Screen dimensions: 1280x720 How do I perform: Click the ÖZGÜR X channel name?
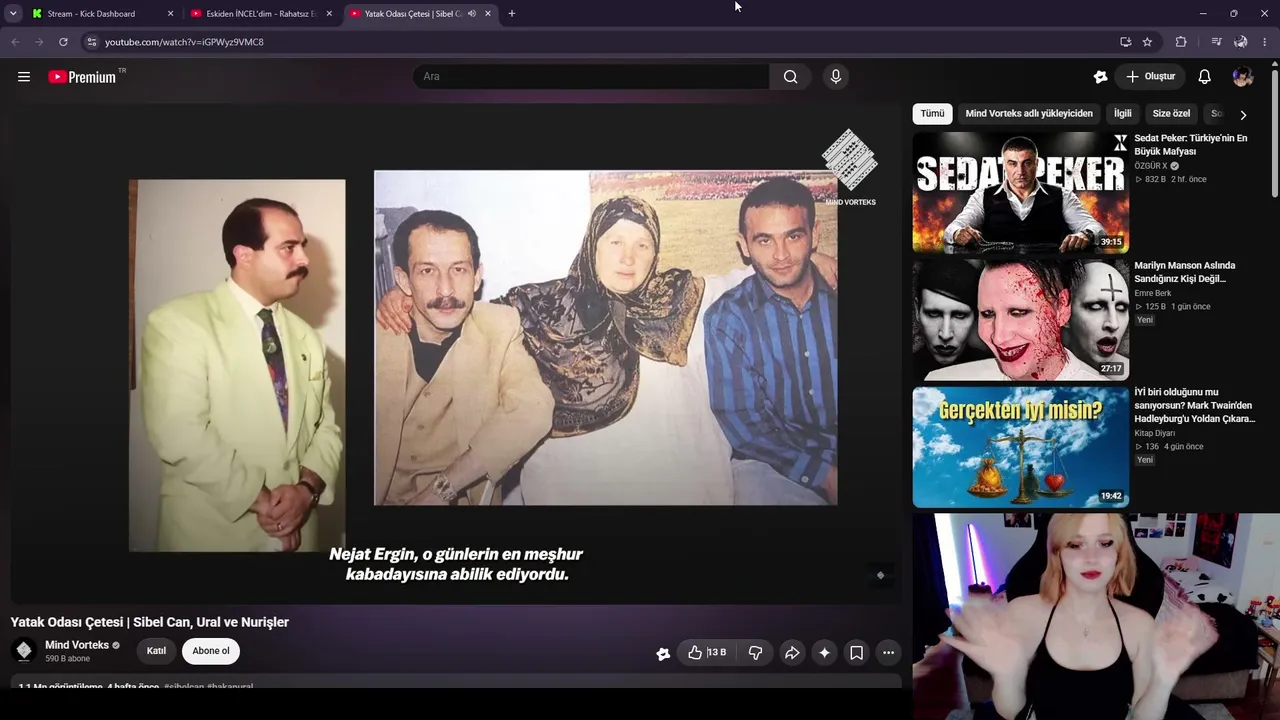pos(1151,166)
